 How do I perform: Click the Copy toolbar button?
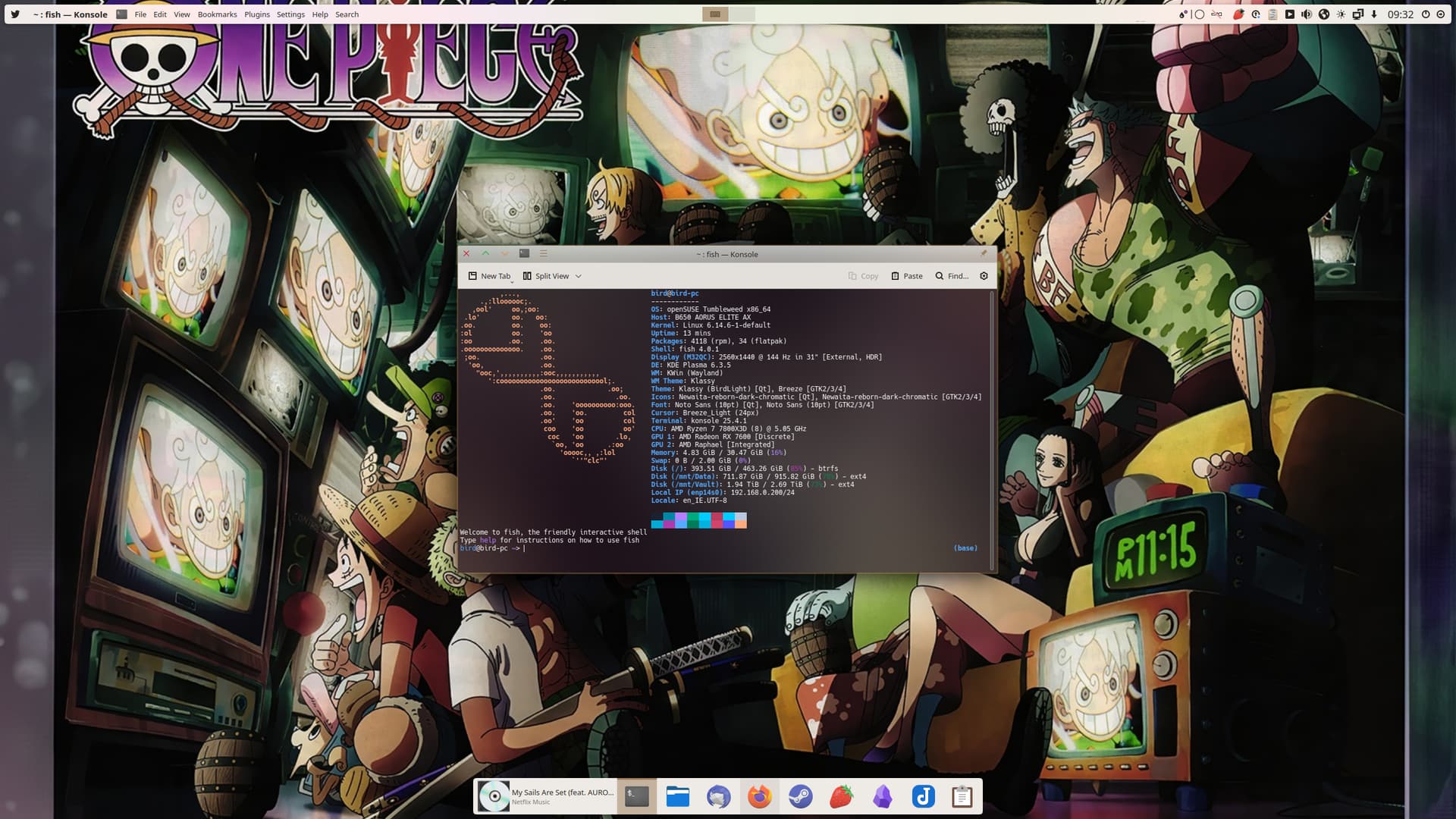pyautogui.click(x=863, y=276)
